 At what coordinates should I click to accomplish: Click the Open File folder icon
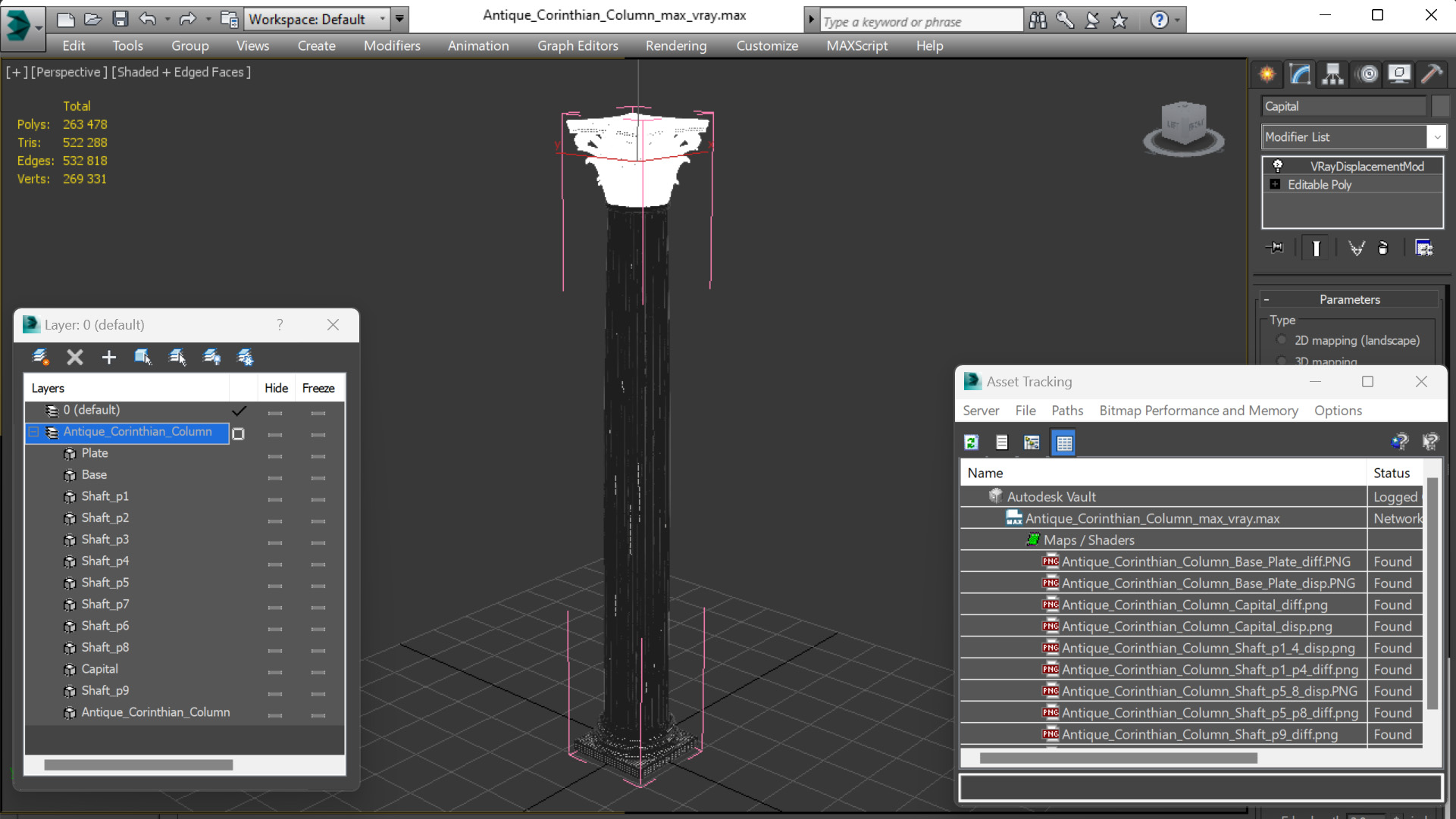pos(92,19)
